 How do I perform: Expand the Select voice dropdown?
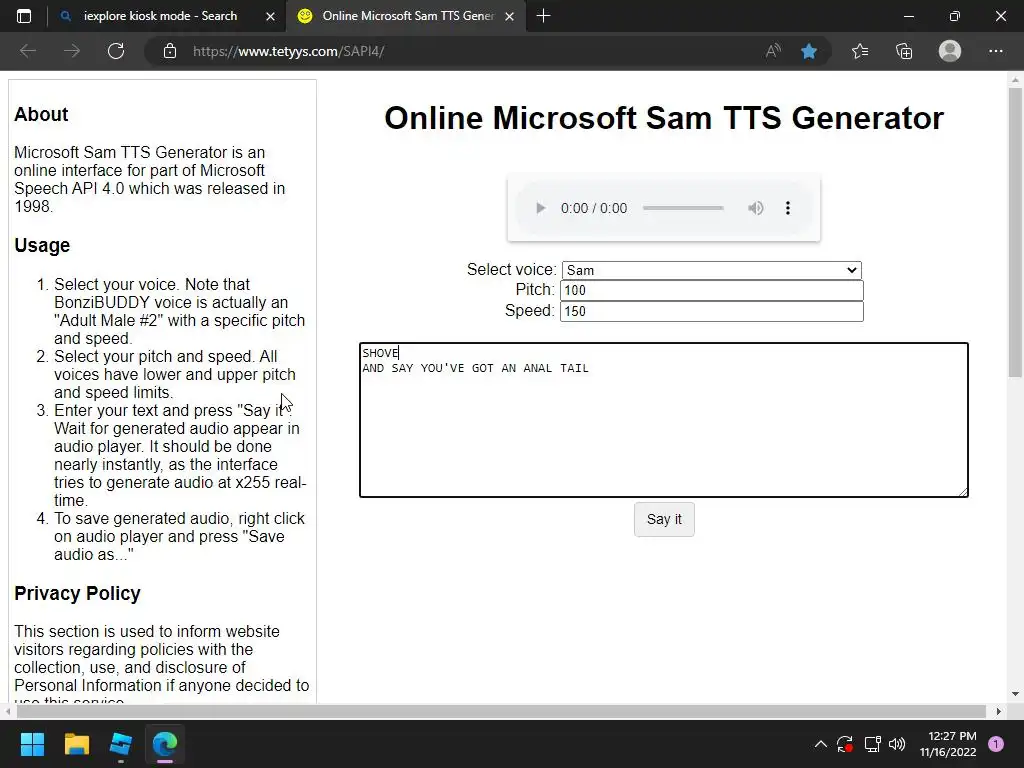(x=712, y=270)
